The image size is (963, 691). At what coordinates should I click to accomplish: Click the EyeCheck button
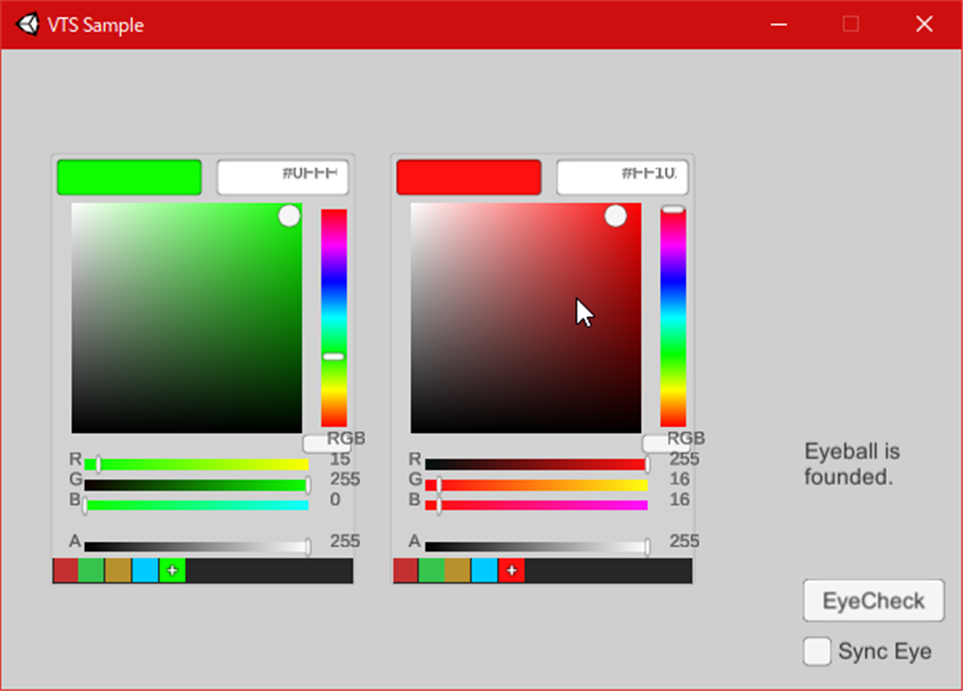[873, 601]
